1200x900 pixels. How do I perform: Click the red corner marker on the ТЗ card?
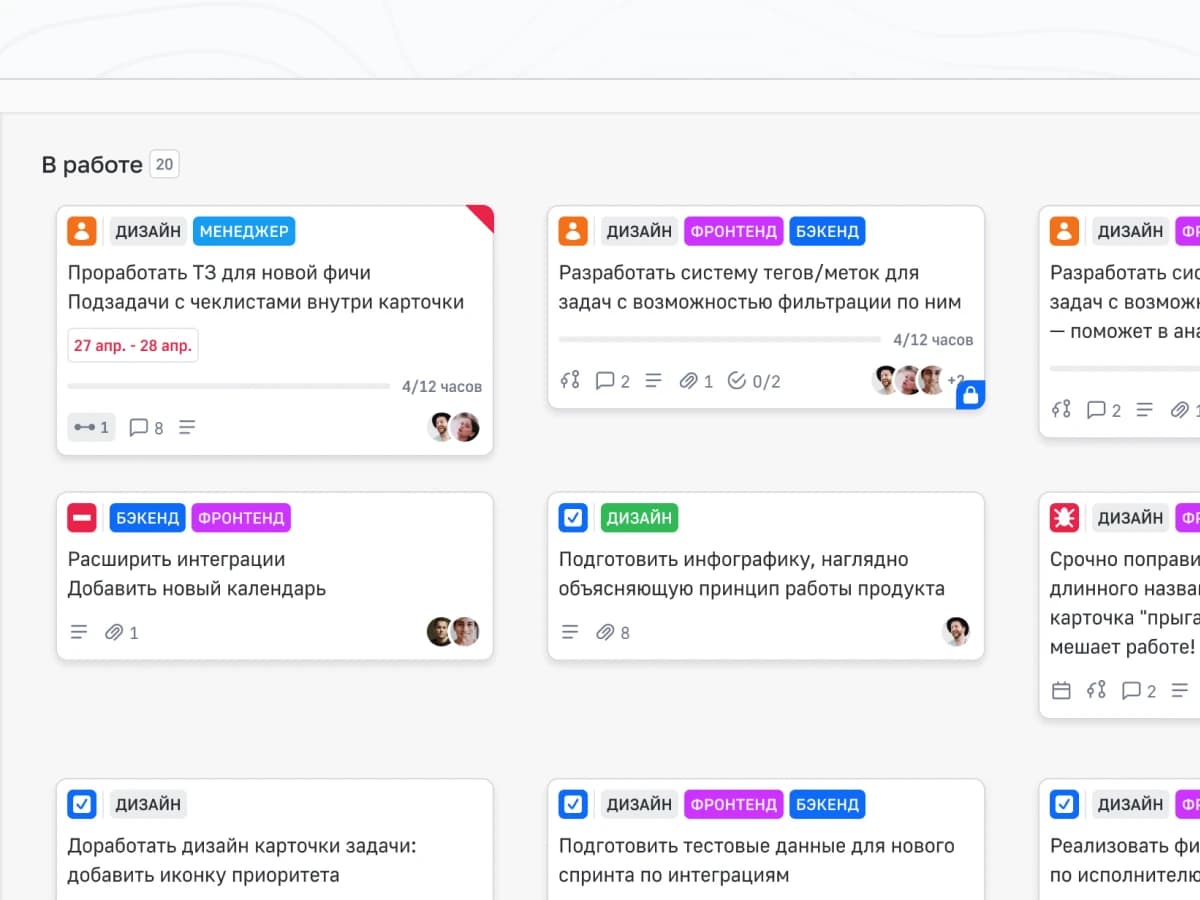[x=484, y=215]
